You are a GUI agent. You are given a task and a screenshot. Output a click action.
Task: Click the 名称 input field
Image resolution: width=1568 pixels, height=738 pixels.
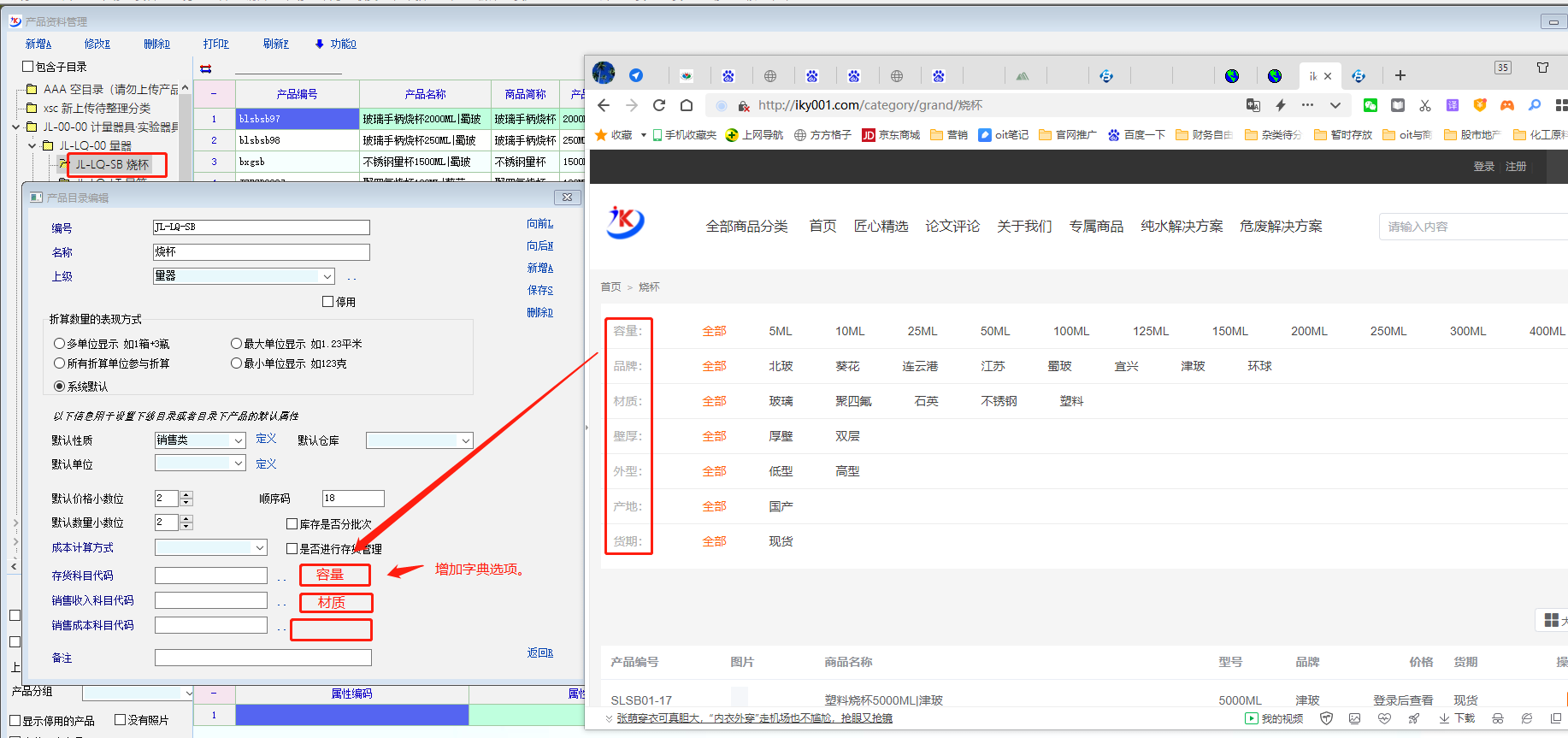click(261, 252)
